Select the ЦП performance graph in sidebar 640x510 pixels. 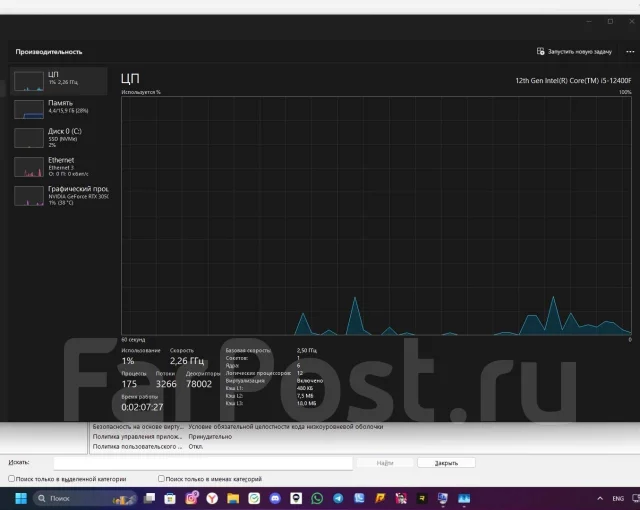pyautogui.click(x=59, y=81)
